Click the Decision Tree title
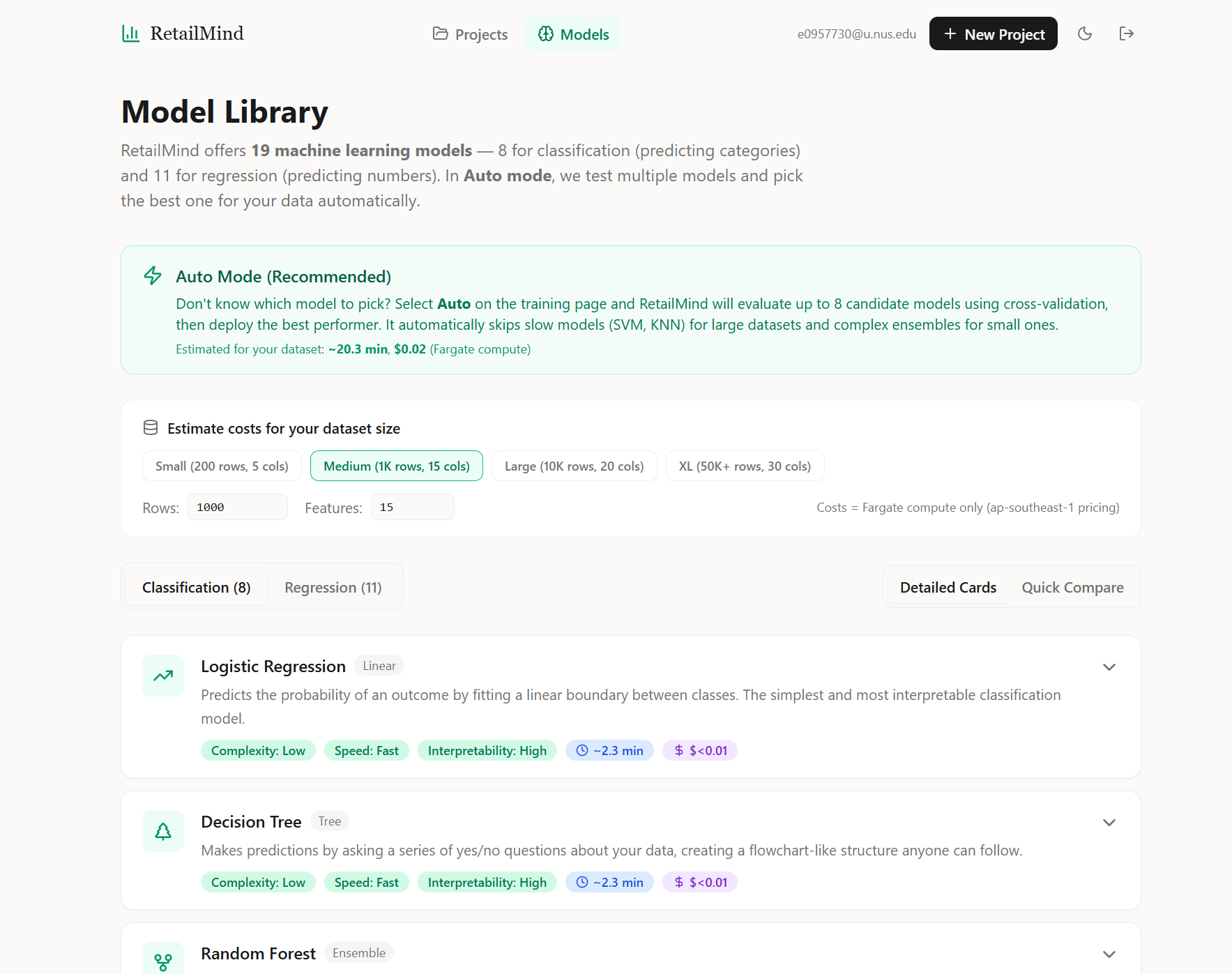The width and height of the screenshot is (1232, 974). pos(251,822)
